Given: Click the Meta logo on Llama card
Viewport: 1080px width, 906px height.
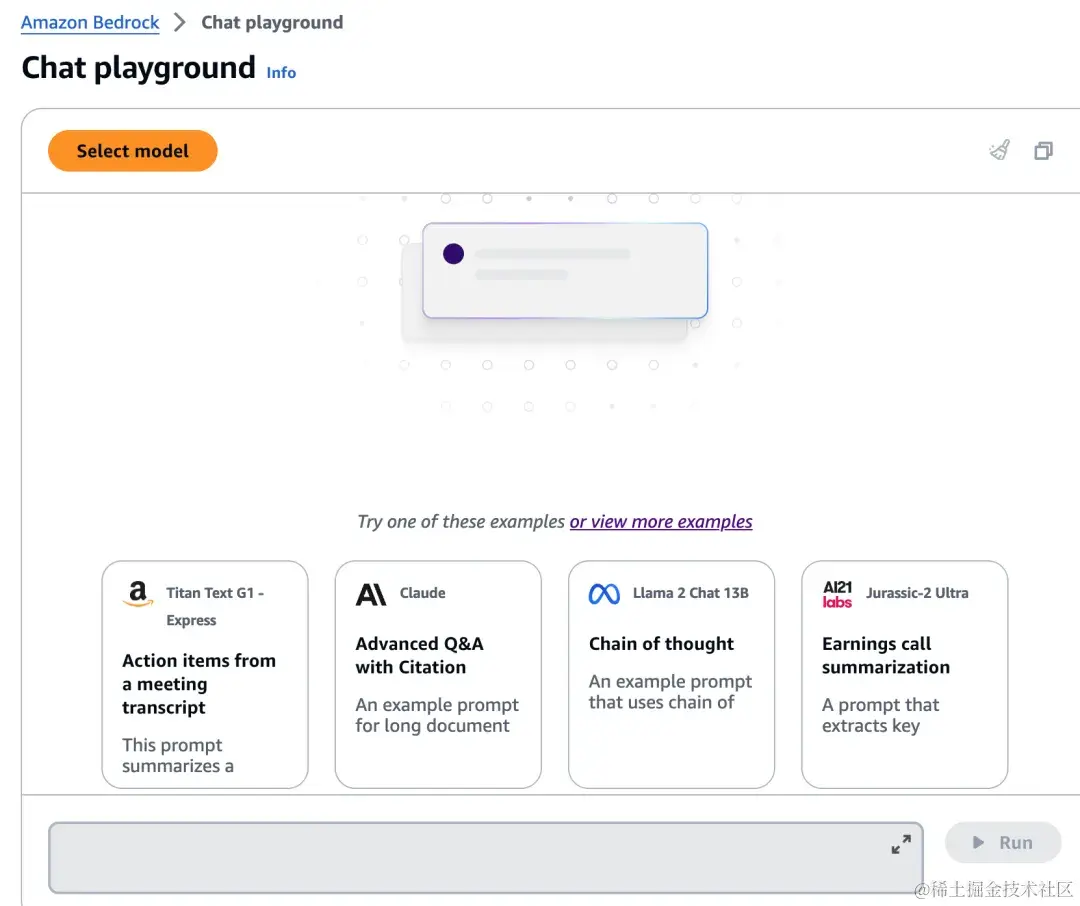Looking at the screenshot, I should click(x=604, y=593).
